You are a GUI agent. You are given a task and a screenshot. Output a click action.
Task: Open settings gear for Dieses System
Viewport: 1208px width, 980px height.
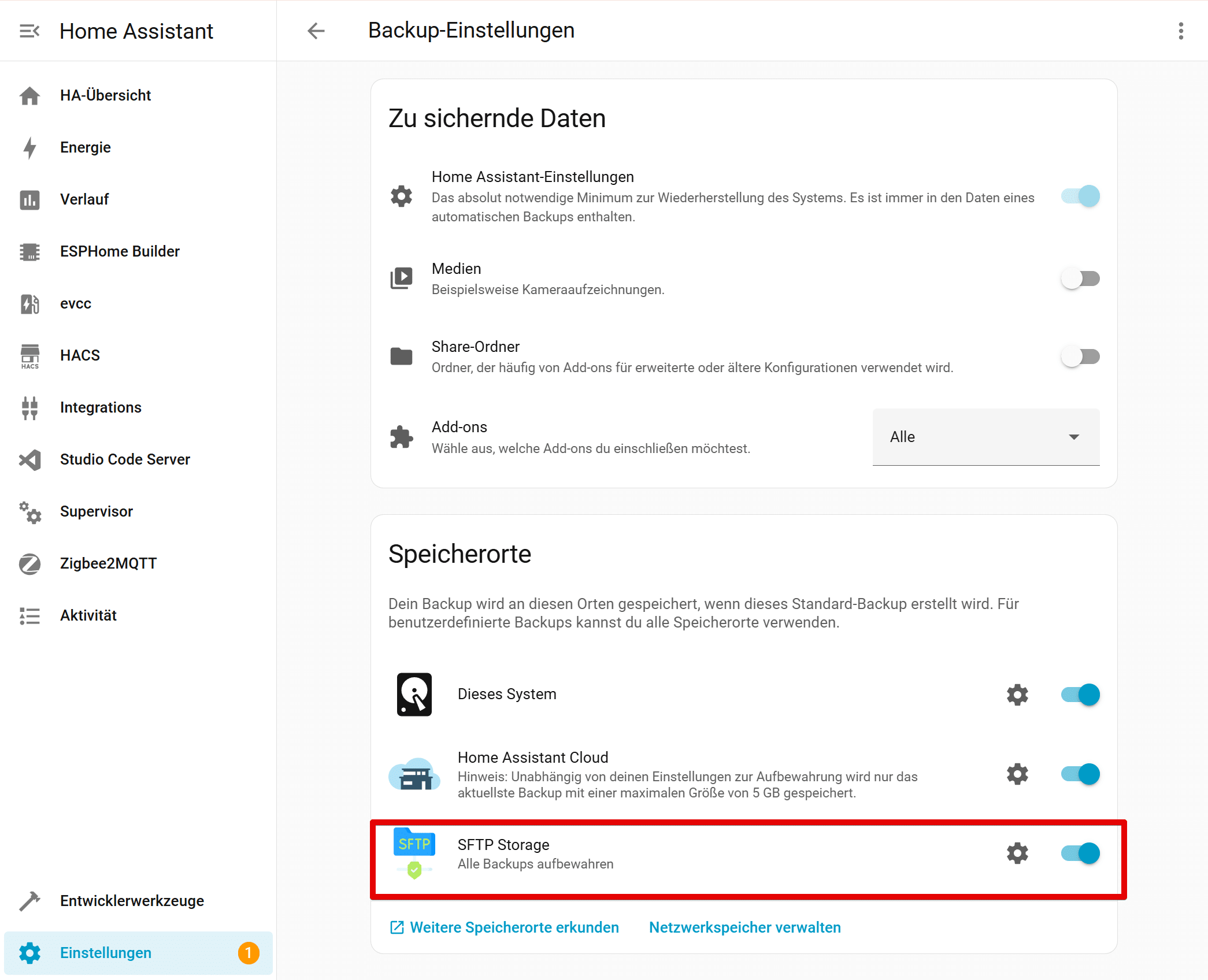coord(1017,694)
